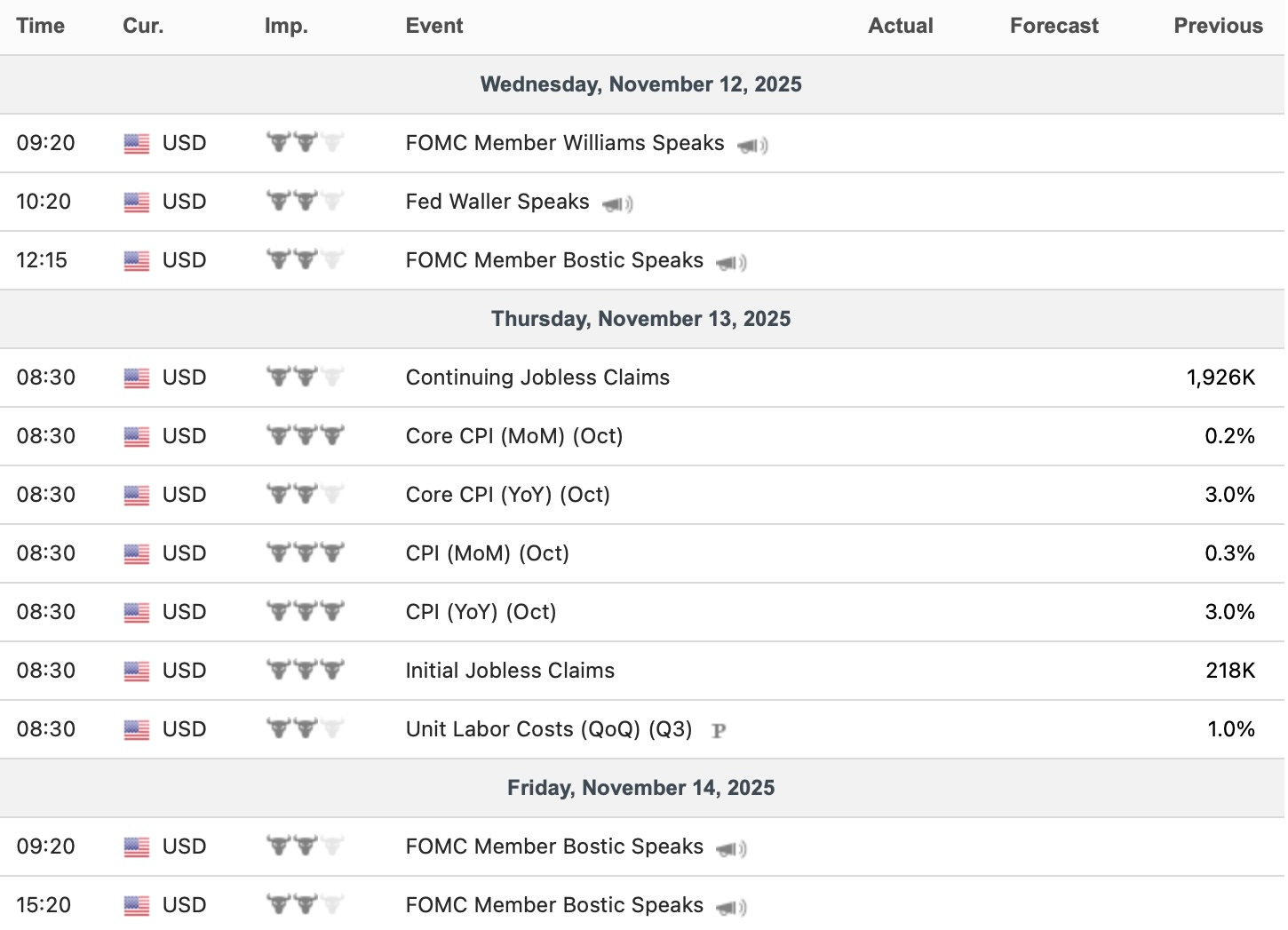The width and height of the screenshot is (1288, 930).
Task: Click US flag in the CPI (YoY) row
Action: [137, 613]
